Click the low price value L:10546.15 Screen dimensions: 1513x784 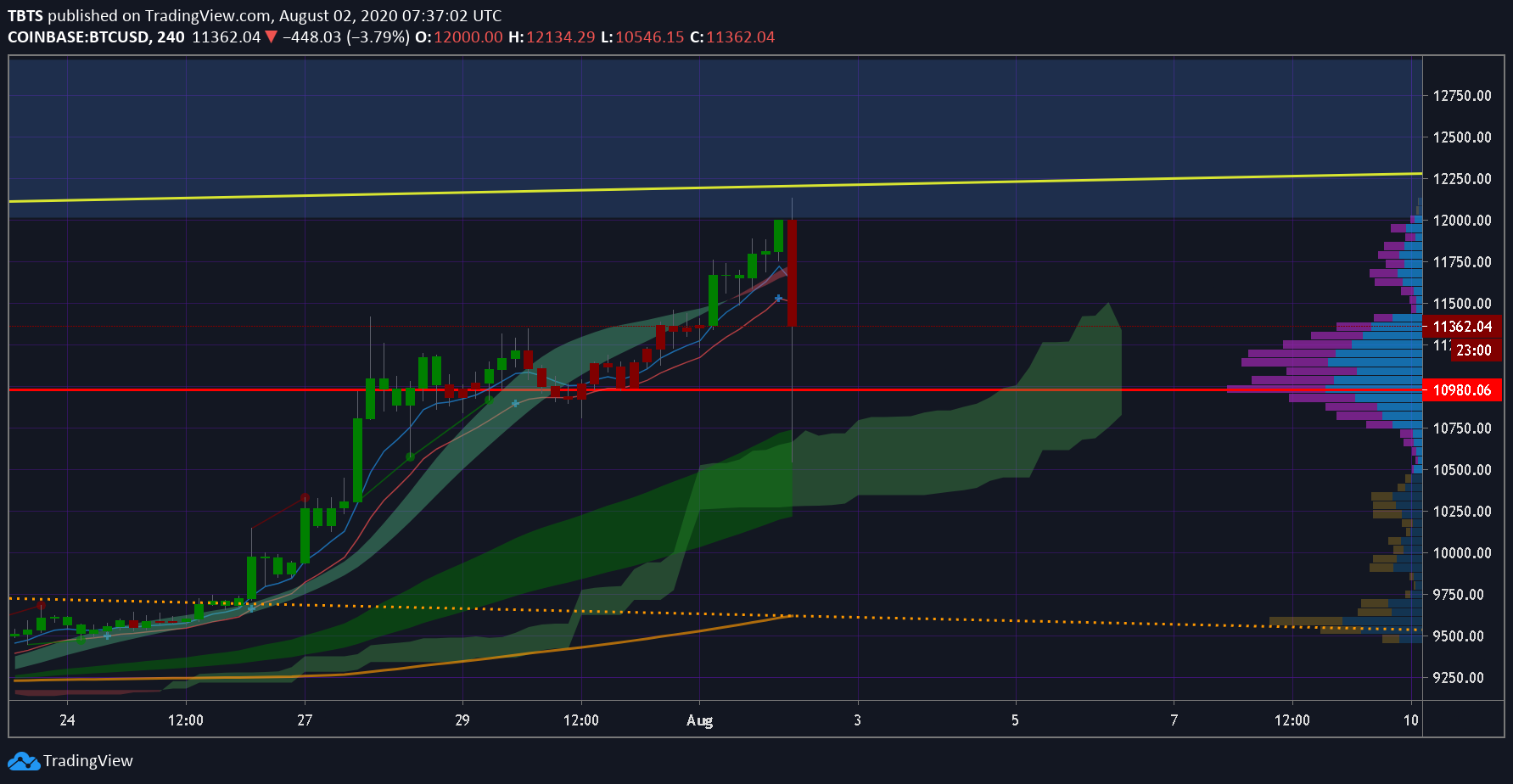pyautogui.click(x=642, y=37)
